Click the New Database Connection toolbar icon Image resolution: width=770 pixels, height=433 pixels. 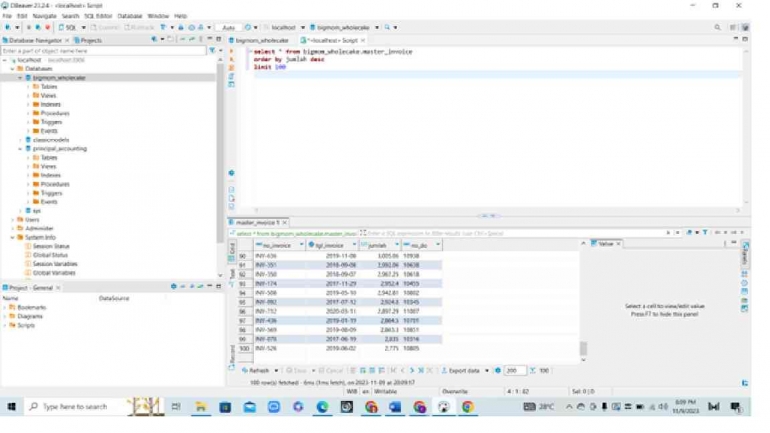(8, 27)
